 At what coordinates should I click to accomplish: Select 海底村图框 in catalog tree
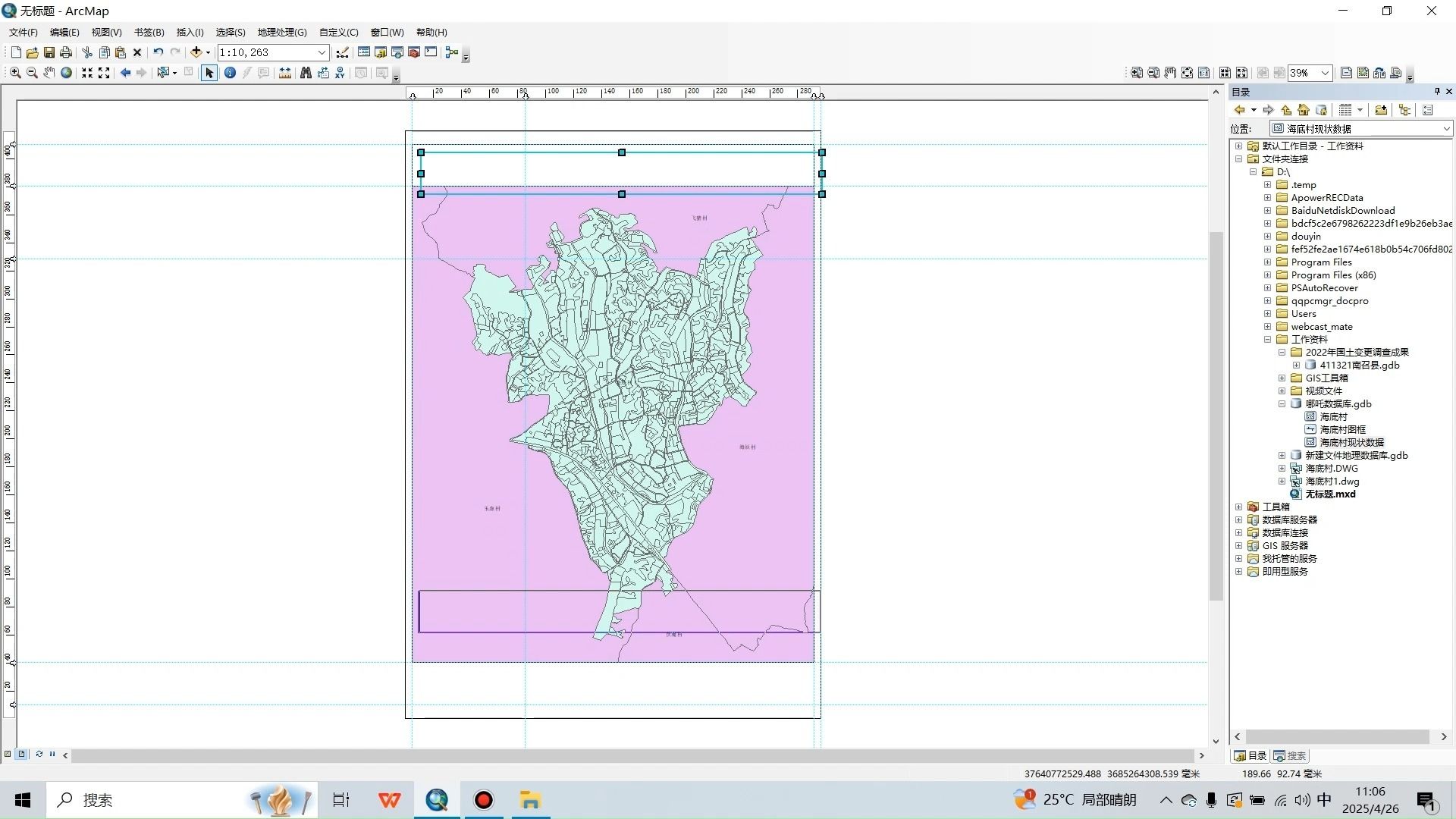click(1342, 430)
